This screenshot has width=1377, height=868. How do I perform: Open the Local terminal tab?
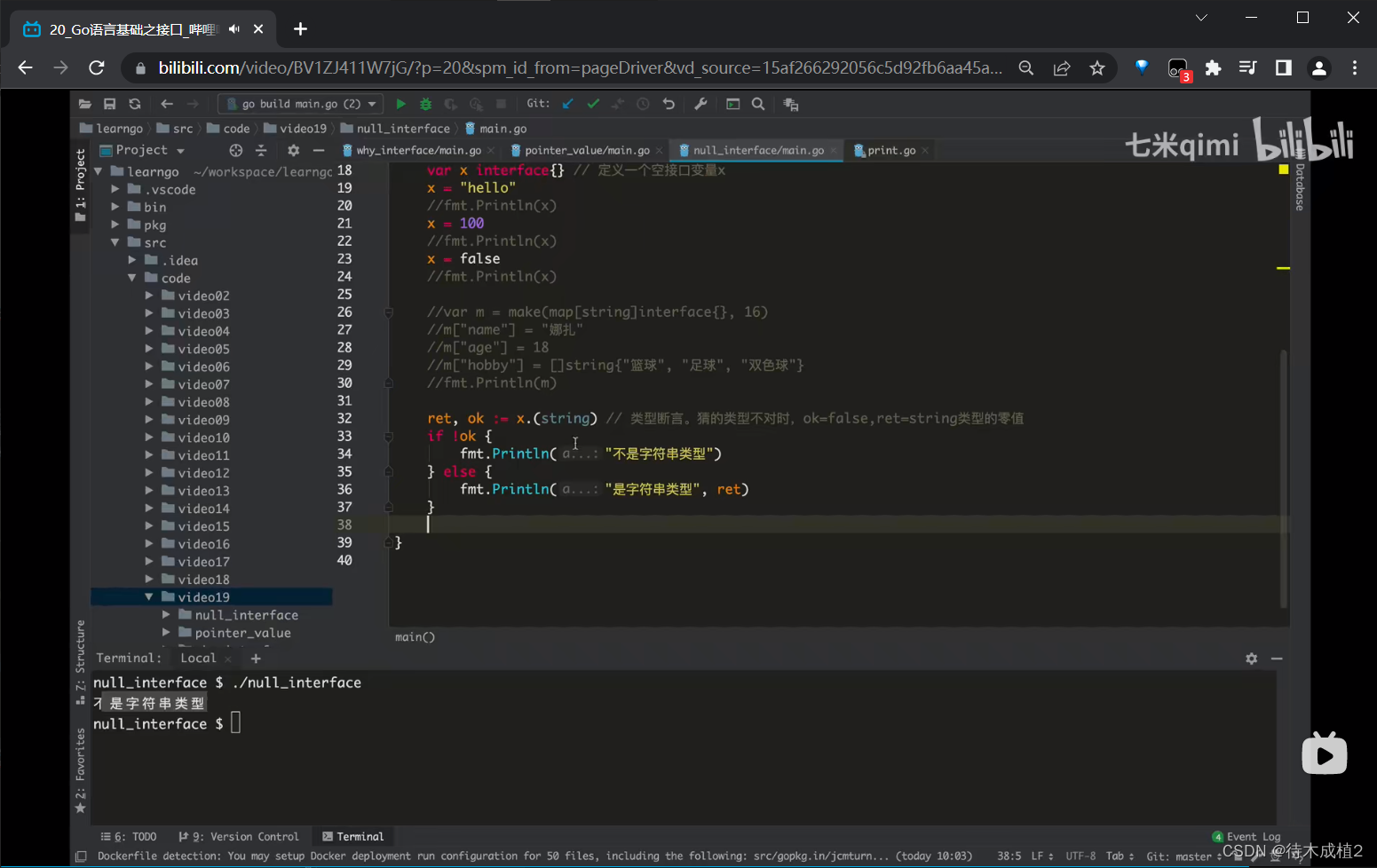coord(198,658)
